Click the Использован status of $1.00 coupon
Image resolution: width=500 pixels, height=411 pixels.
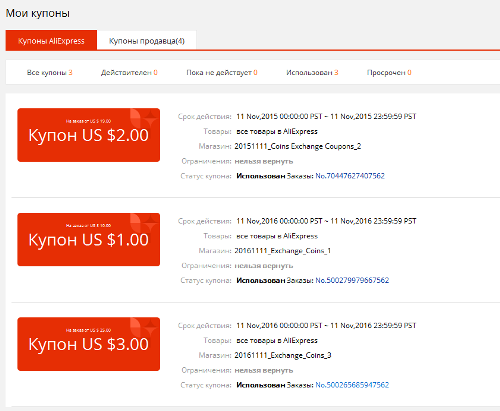click(261, 280)
